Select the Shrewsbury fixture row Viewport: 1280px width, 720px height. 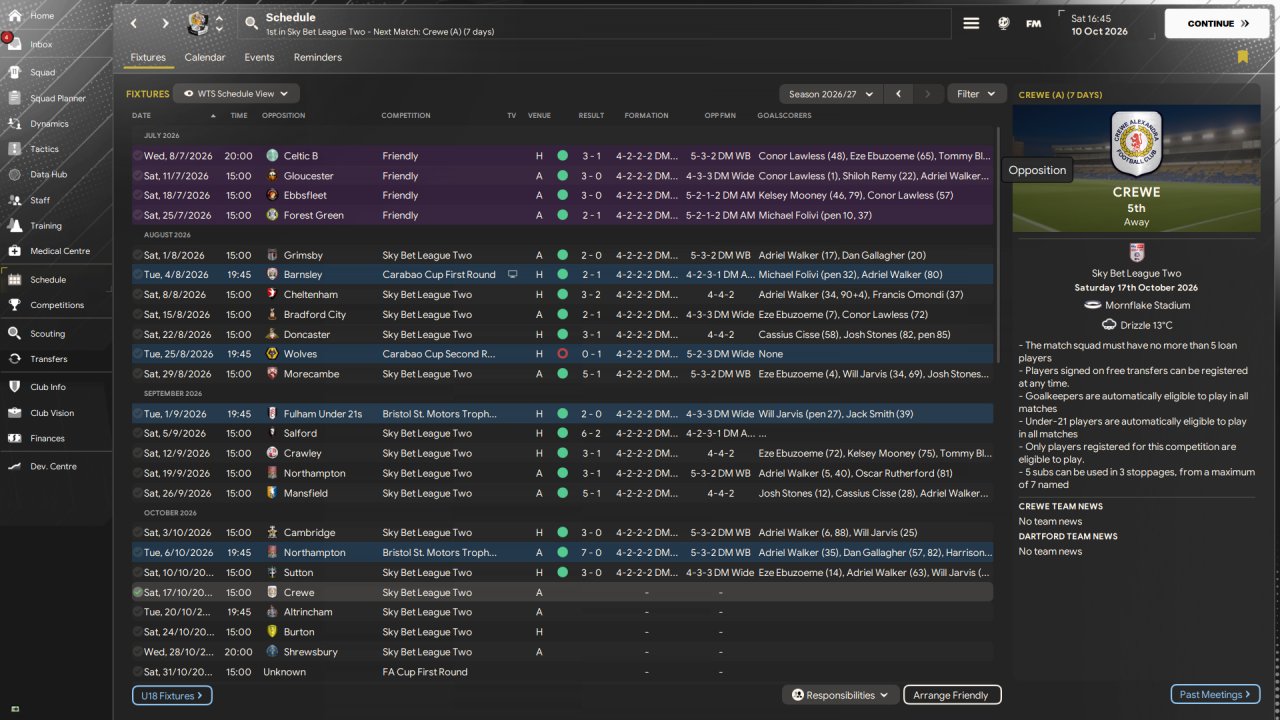click(562, 652)
